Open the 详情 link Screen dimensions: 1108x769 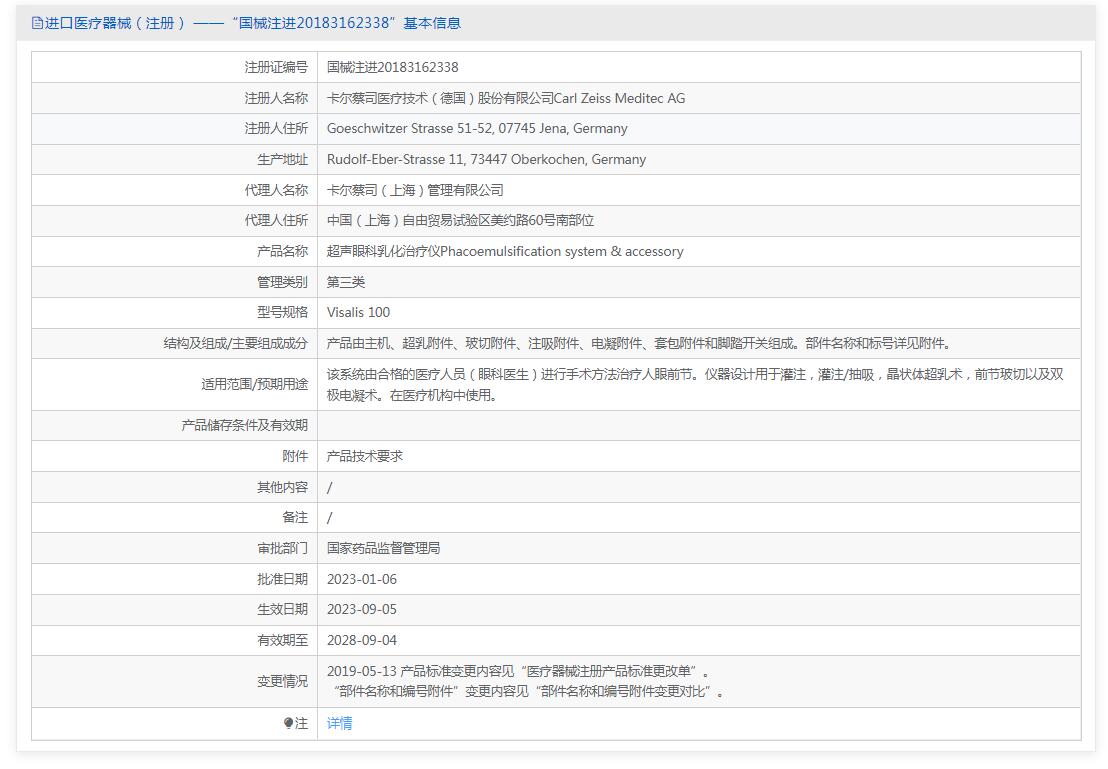tap(339, 723)
